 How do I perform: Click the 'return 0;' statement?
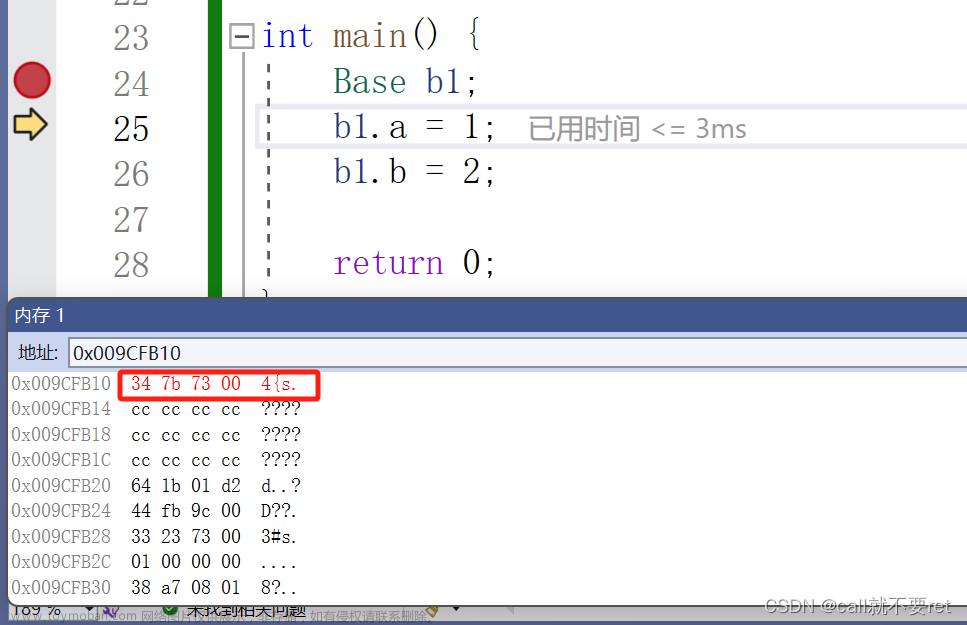[x=414, y=263]
